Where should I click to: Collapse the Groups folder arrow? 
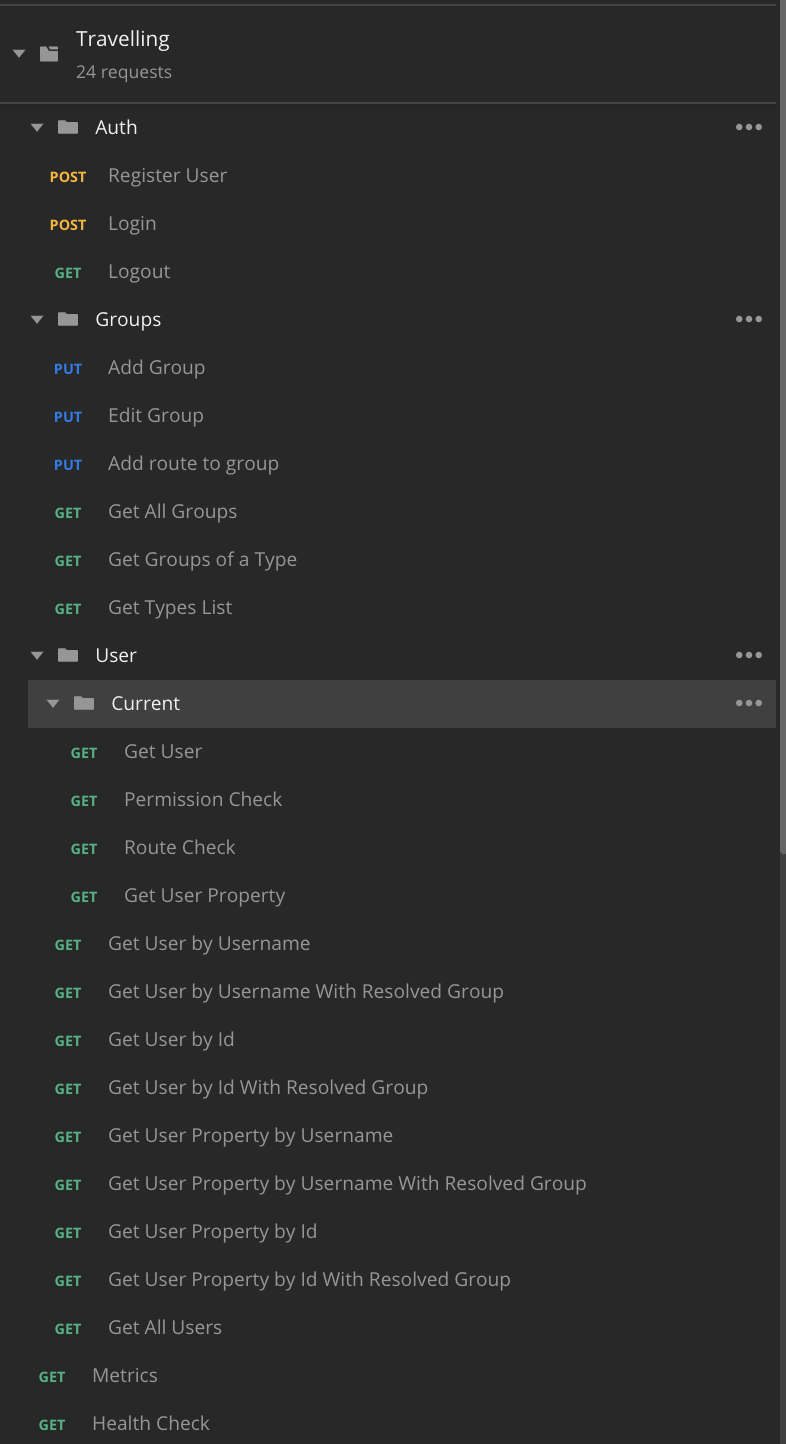click(38, 320)
